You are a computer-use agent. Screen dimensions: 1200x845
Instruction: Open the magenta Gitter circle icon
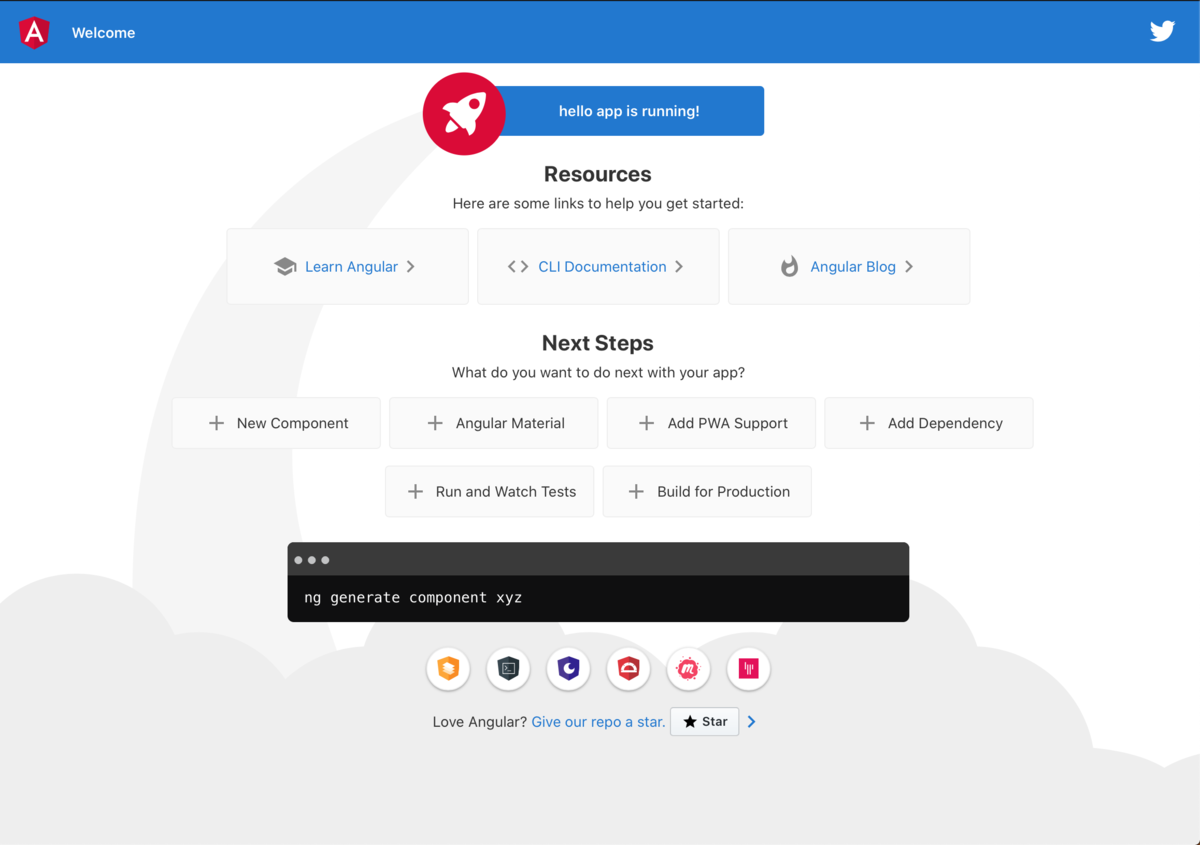tap(749, 669)
